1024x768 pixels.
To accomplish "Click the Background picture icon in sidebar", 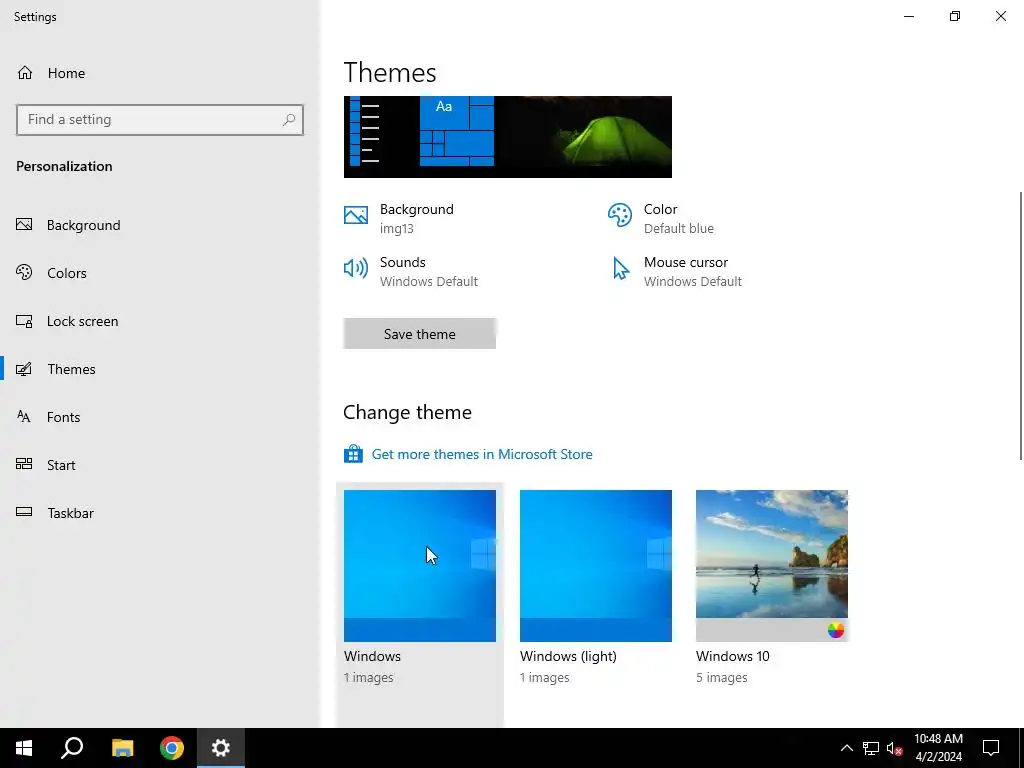I will [x=24, y=225].
